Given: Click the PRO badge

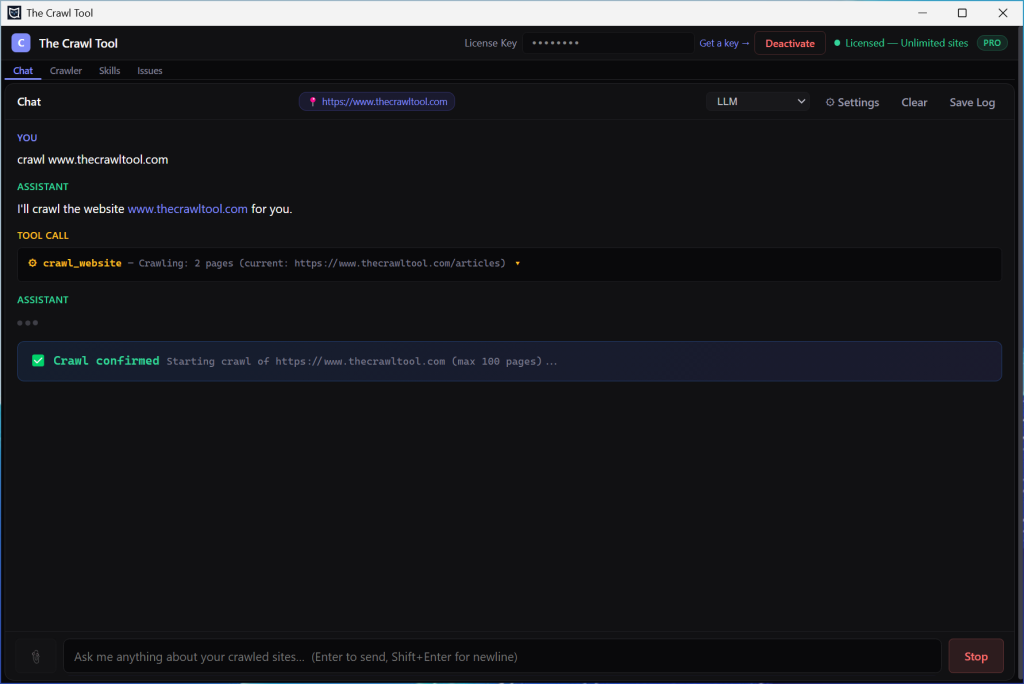Looking at the screenshot, I should click(x=991, y=43).
